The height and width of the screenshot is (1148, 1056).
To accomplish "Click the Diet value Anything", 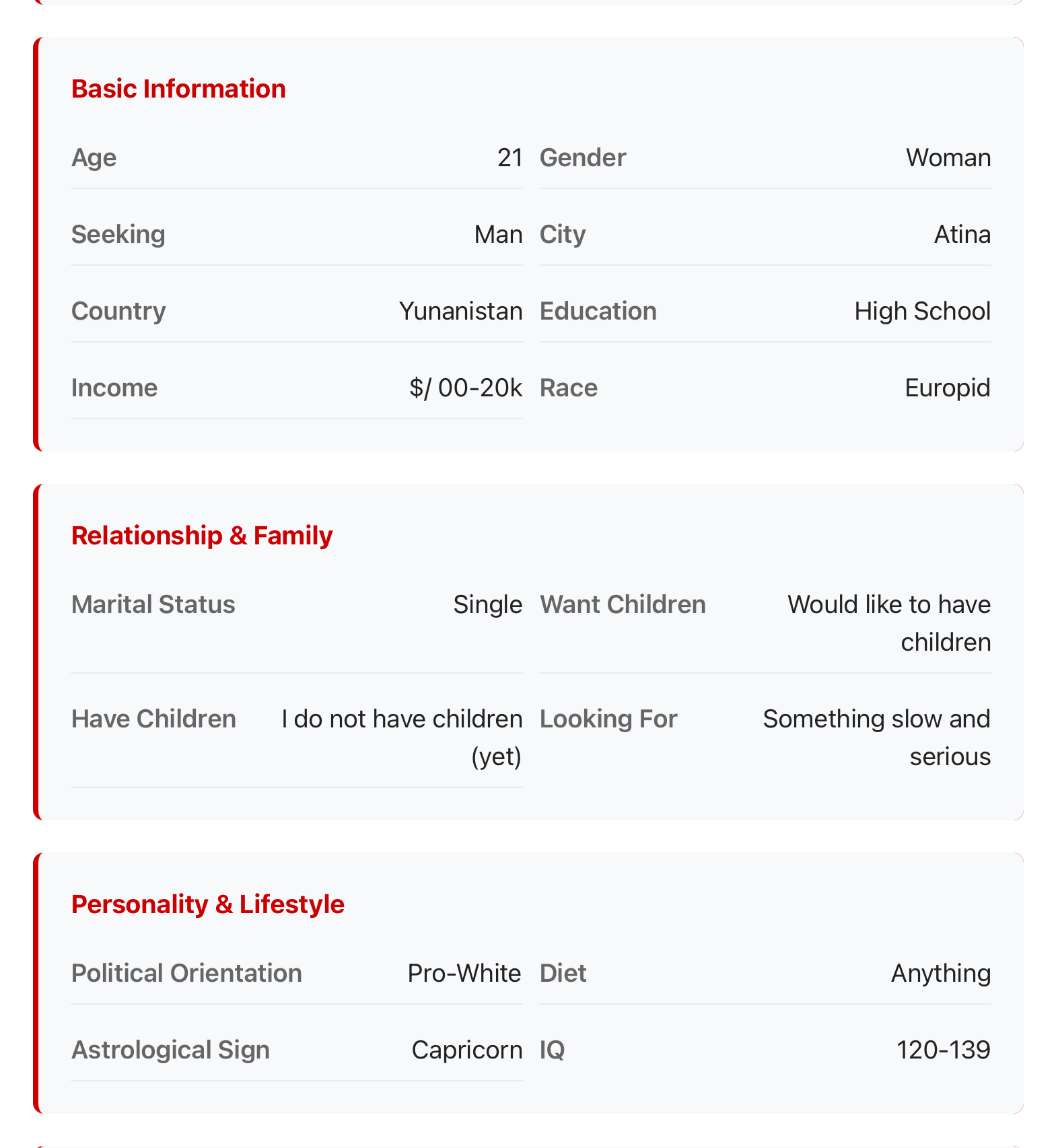I will click(x=940, y=973).
